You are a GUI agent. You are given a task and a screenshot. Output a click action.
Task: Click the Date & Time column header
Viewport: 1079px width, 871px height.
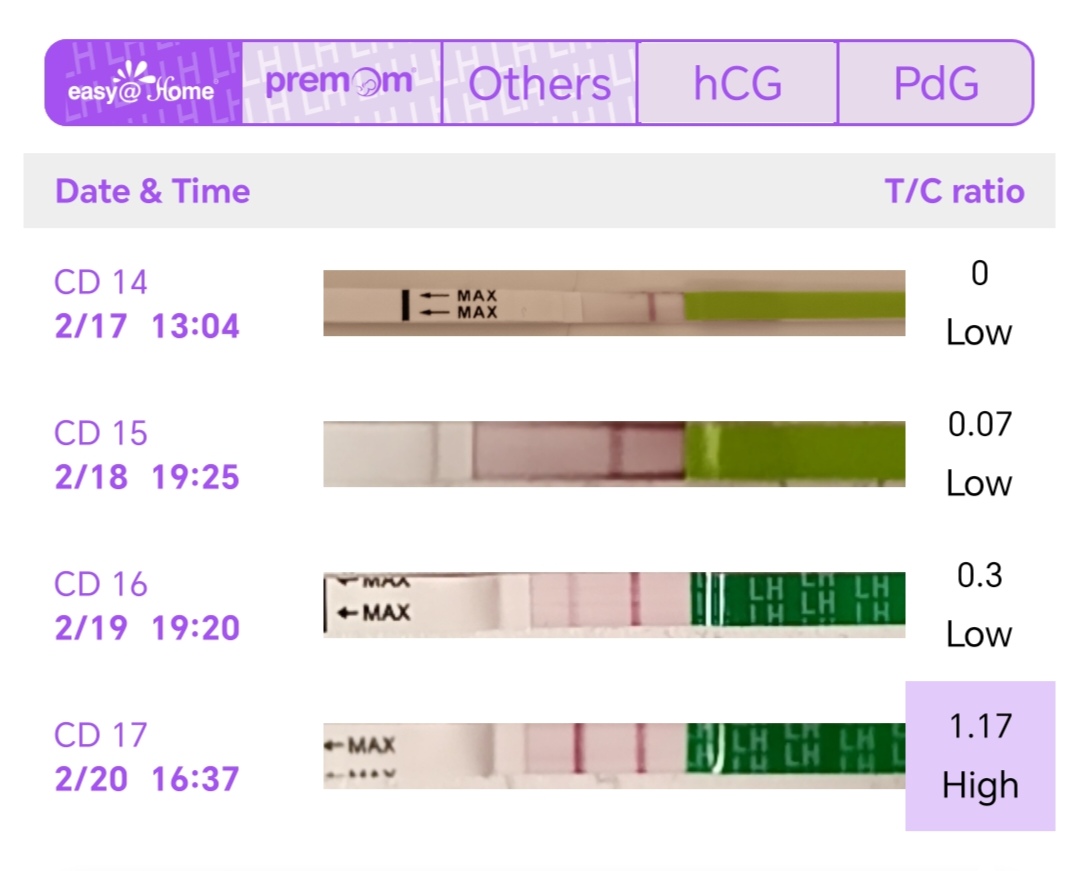pos(152,191)
